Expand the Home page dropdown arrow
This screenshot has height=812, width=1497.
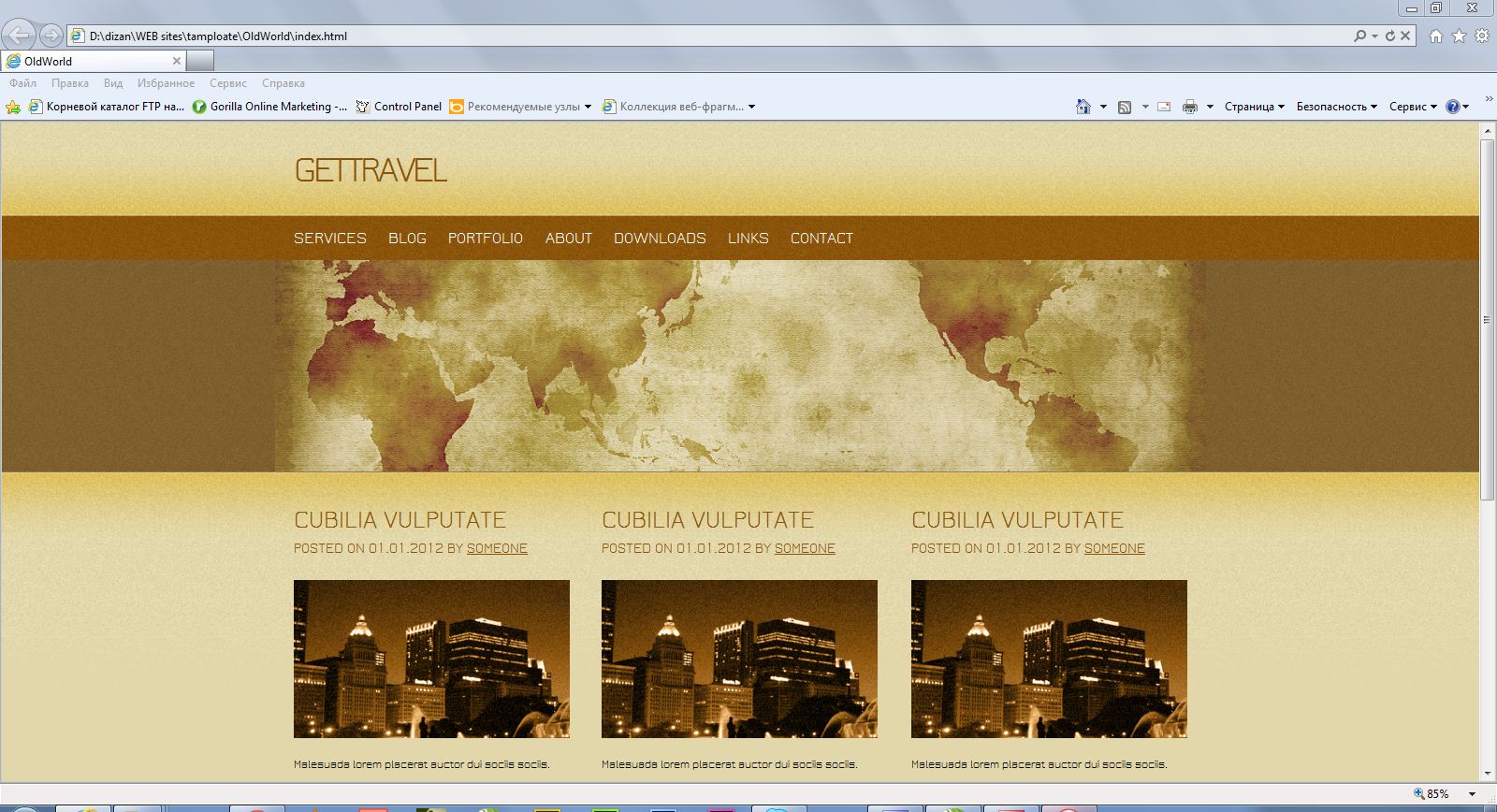(x=1103, y=107)
